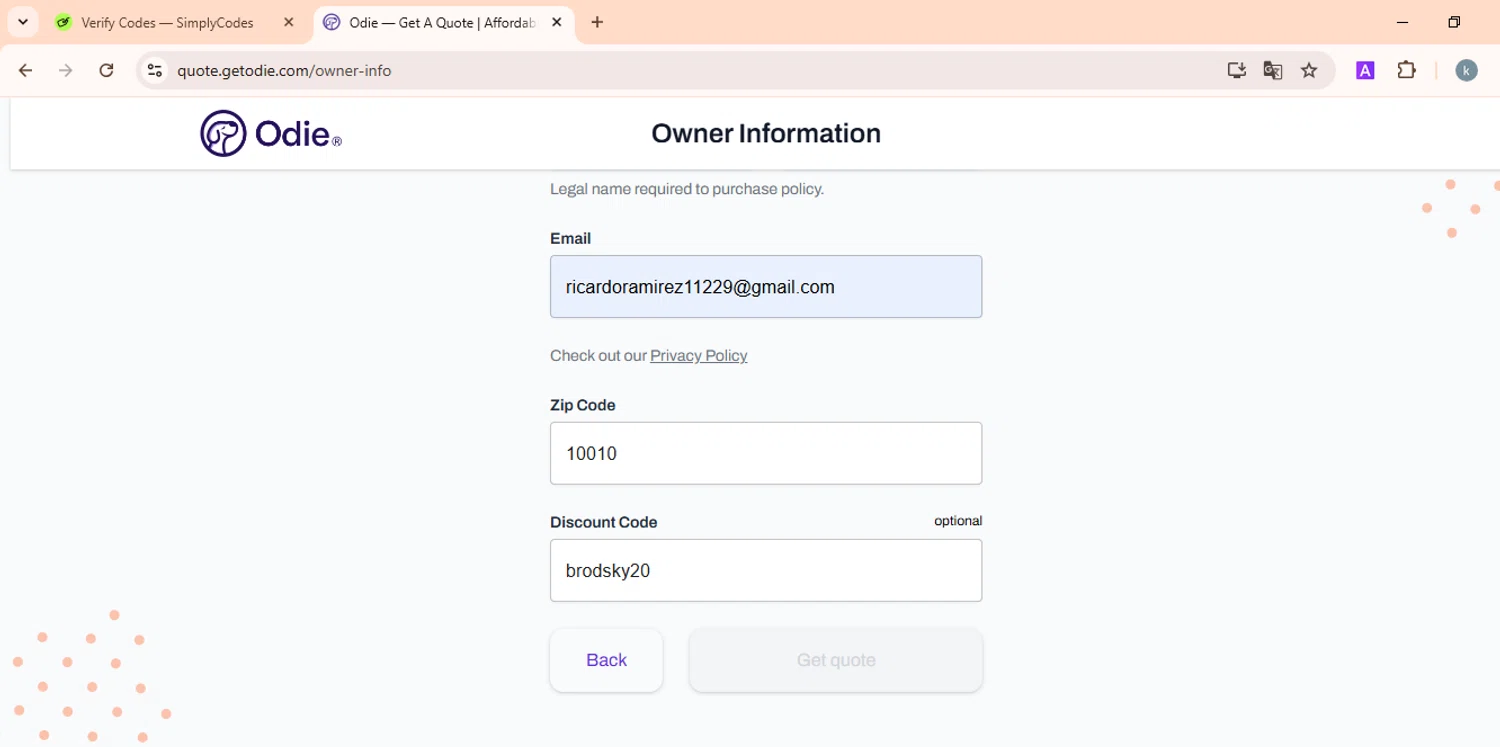Click the Owner Information heading
This screenshot has width=1500, height=747.
click(766, 133)
